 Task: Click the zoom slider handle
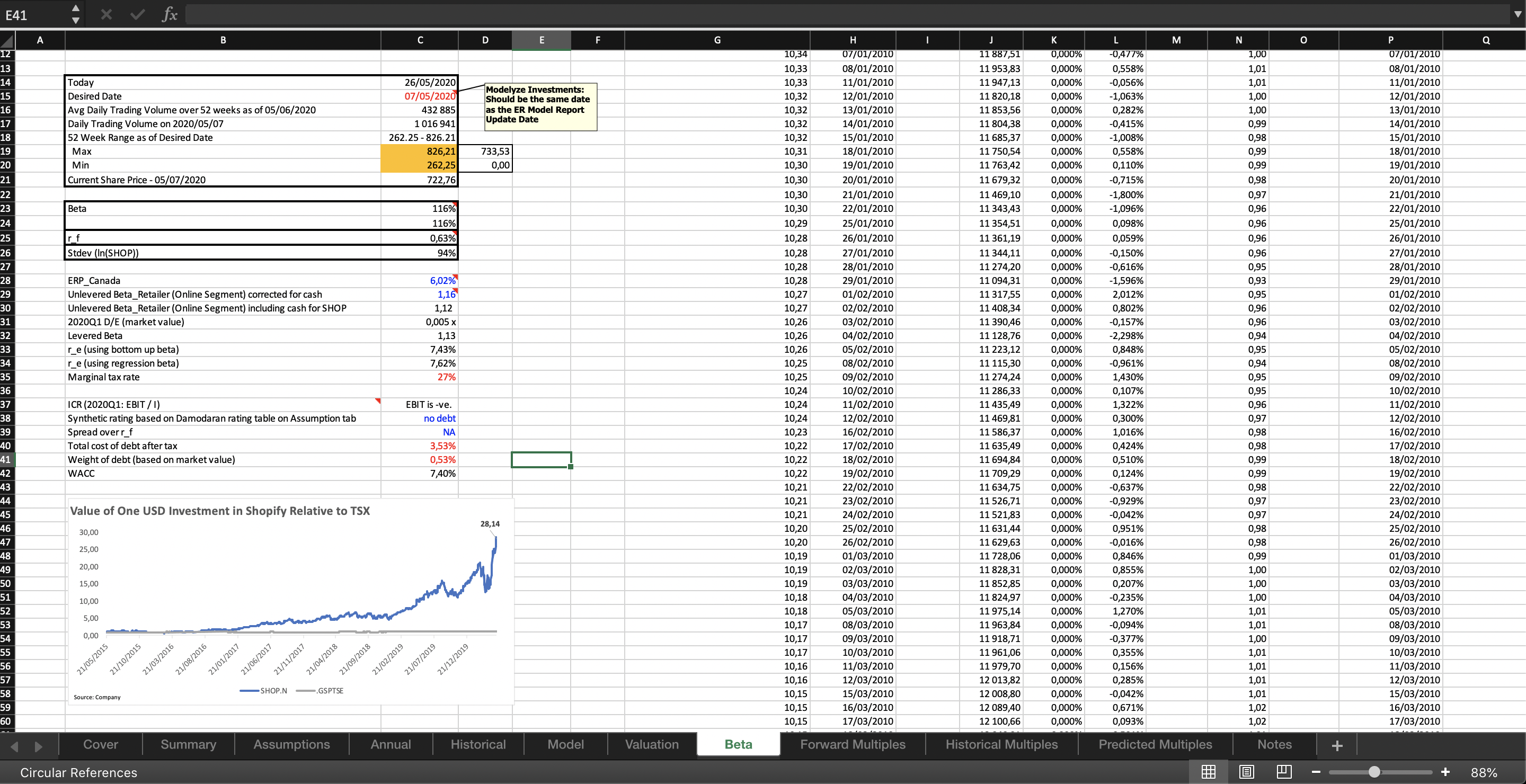(1374, 772)
